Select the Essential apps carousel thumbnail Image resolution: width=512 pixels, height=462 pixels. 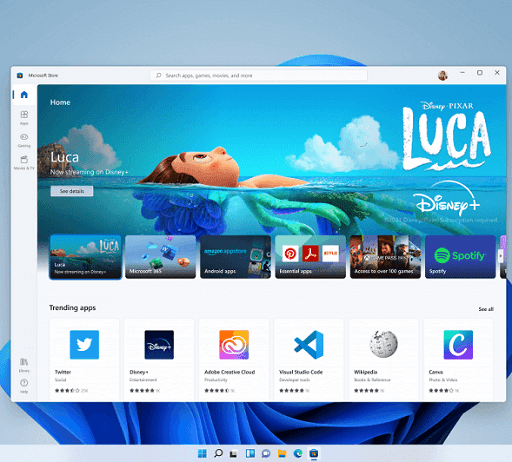[310, 257]
